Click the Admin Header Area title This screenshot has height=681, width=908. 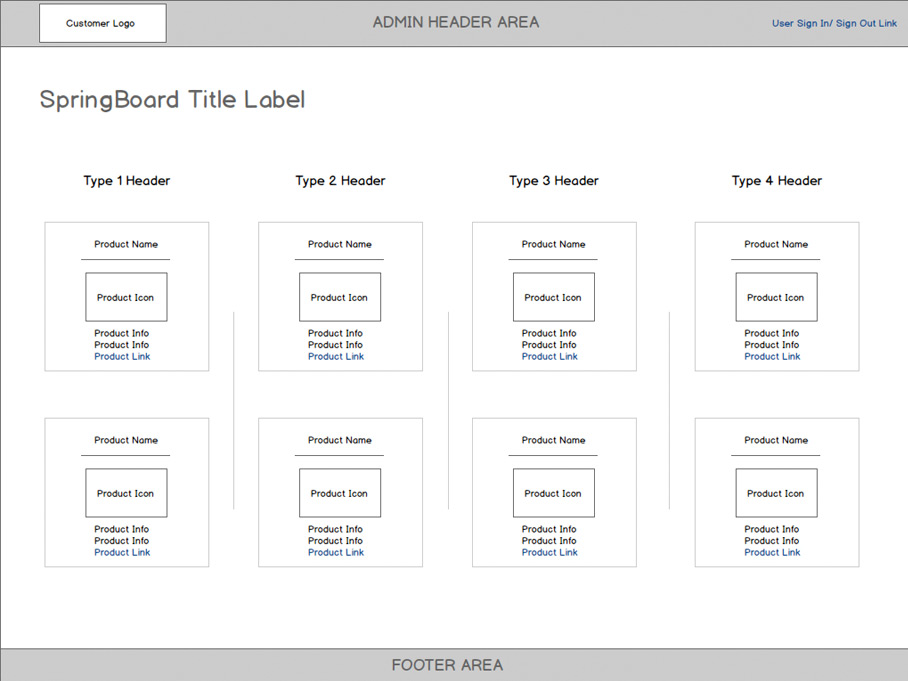pyautogui.click(x=456, y=22)
